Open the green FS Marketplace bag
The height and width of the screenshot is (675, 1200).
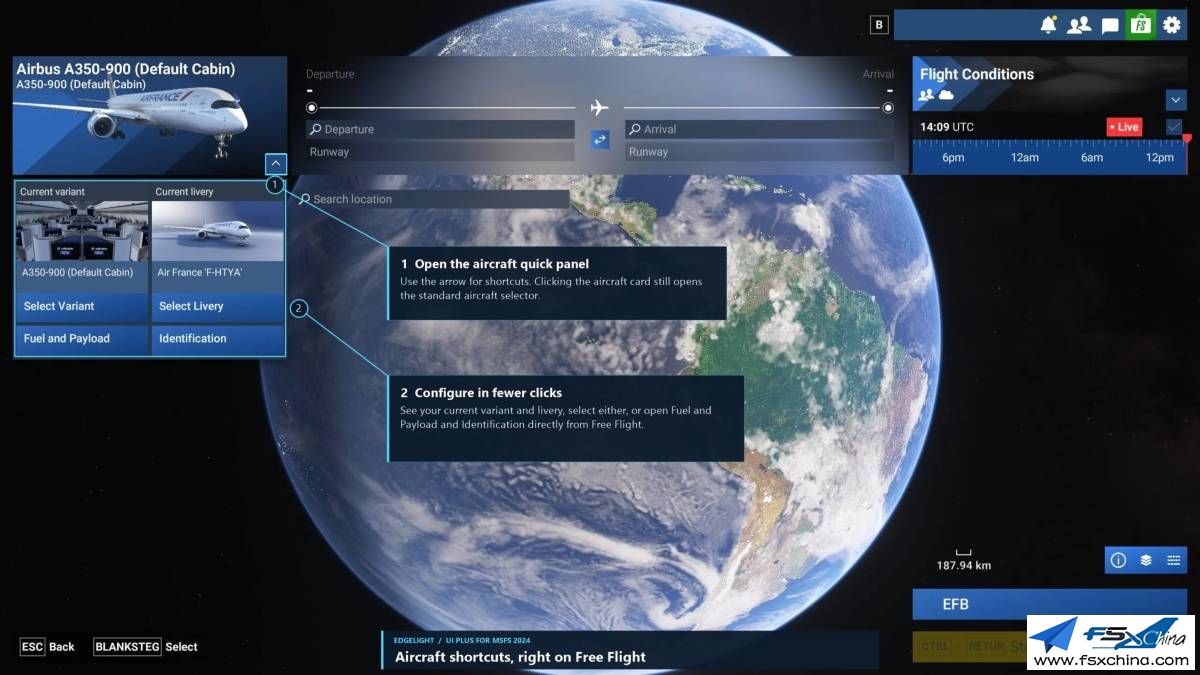pos(1140,25)
